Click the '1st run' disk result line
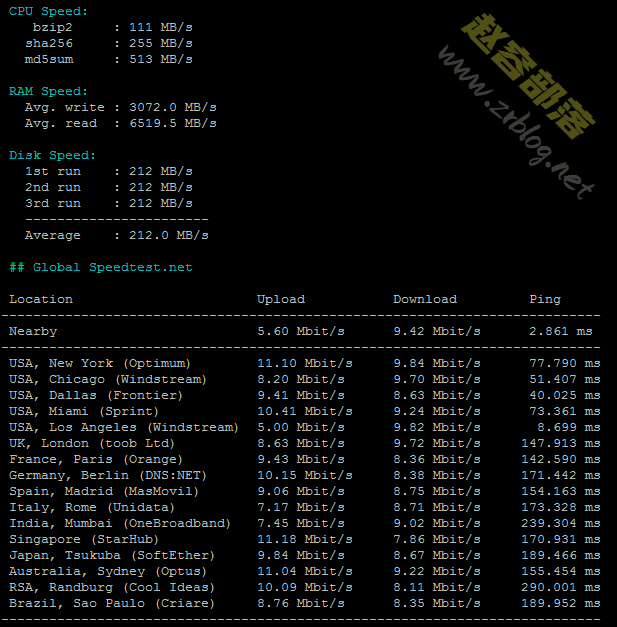617x627 pixels. point(109,171)
